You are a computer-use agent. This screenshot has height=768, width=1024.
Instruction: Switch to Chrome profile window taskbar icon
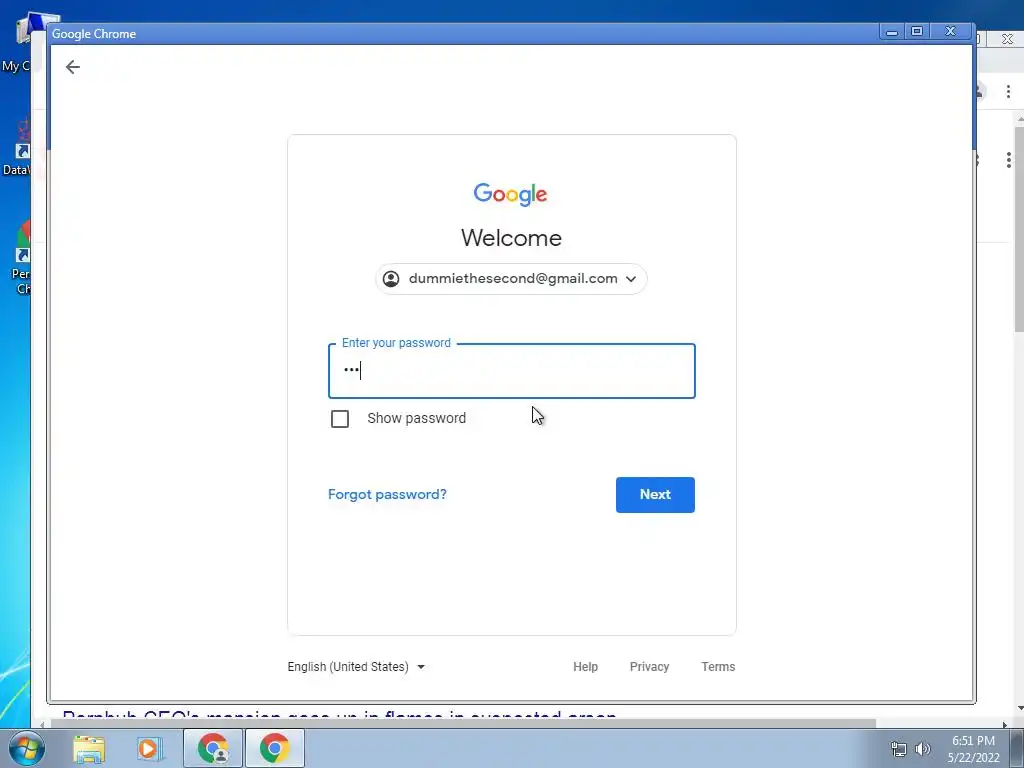[x=213, y=748]
